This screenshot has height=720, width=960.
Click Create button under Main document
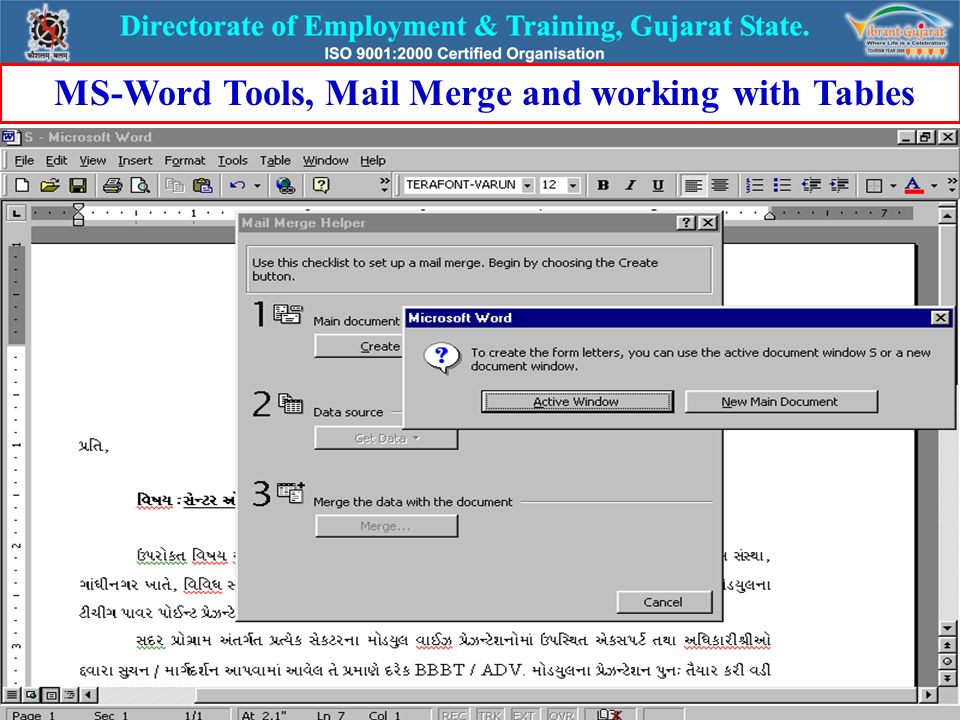point(359,347)
